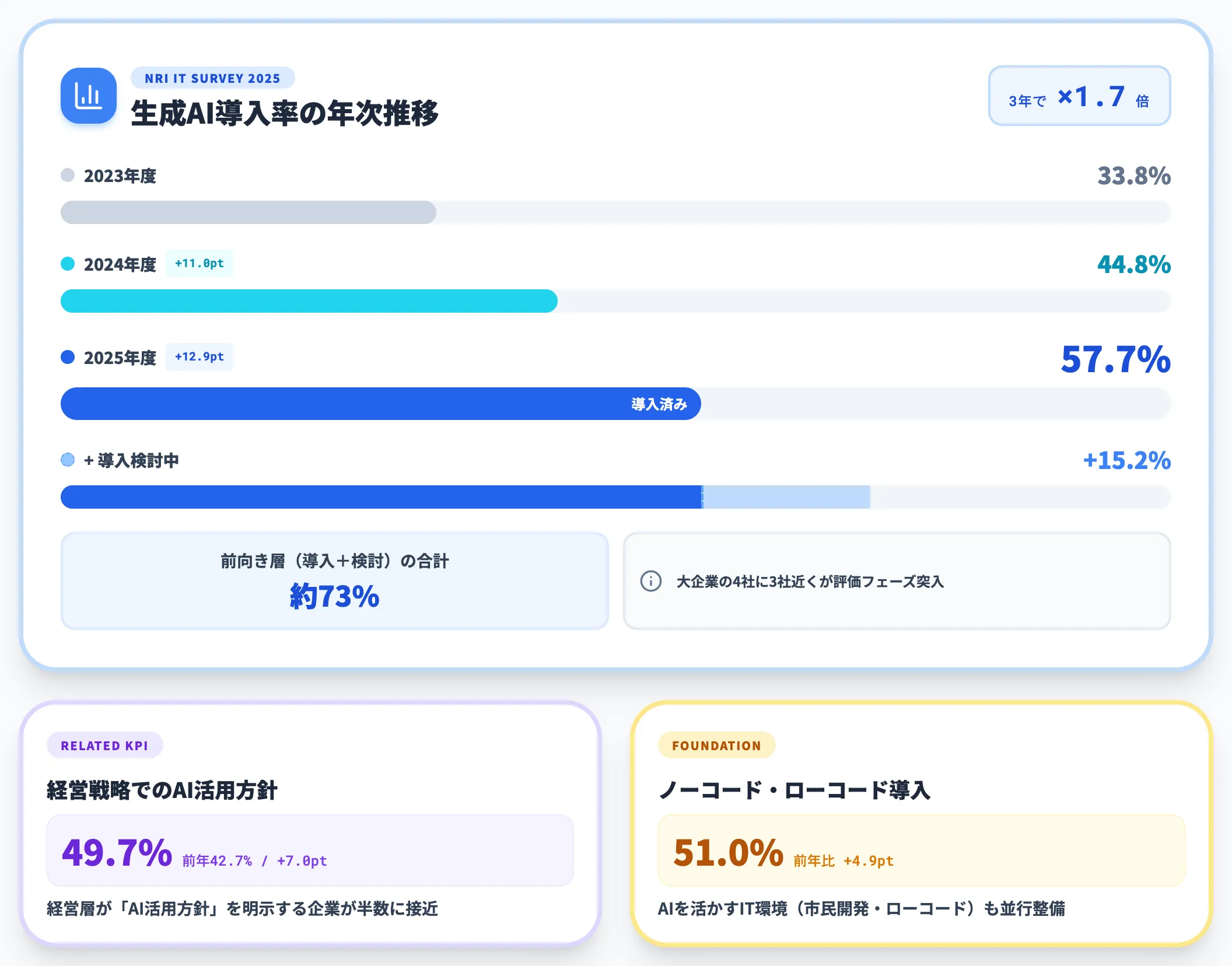Viewport: 1232px width, 966px height.
Task: Click the NRI IT SURVEY 2025 badge
Action: coord(212,78)
